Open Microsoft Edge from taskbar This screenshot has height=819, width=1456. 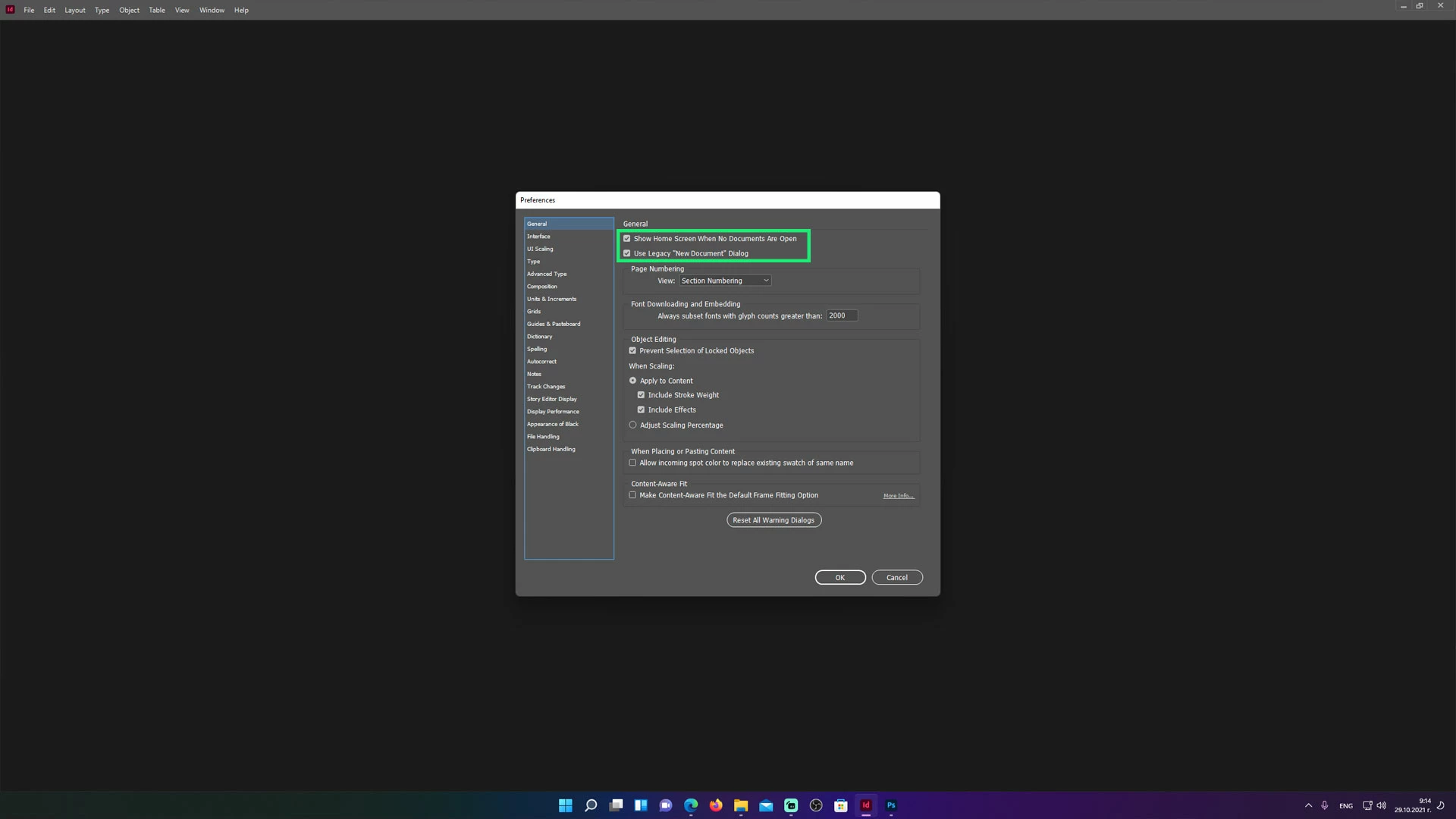(x=691, y=805)
